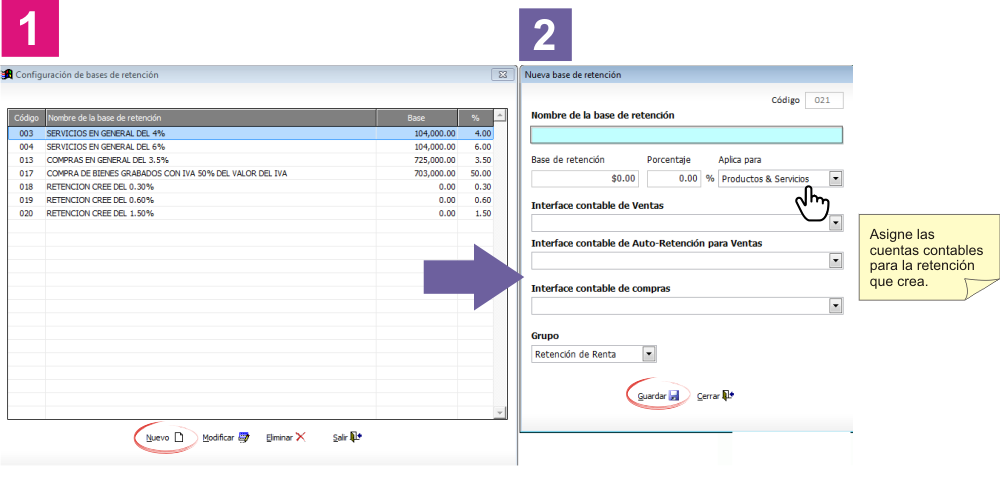Open the Aplica para dropdown
The width and height of the screenshot is (1000, 489).
(x=835, y=179)
